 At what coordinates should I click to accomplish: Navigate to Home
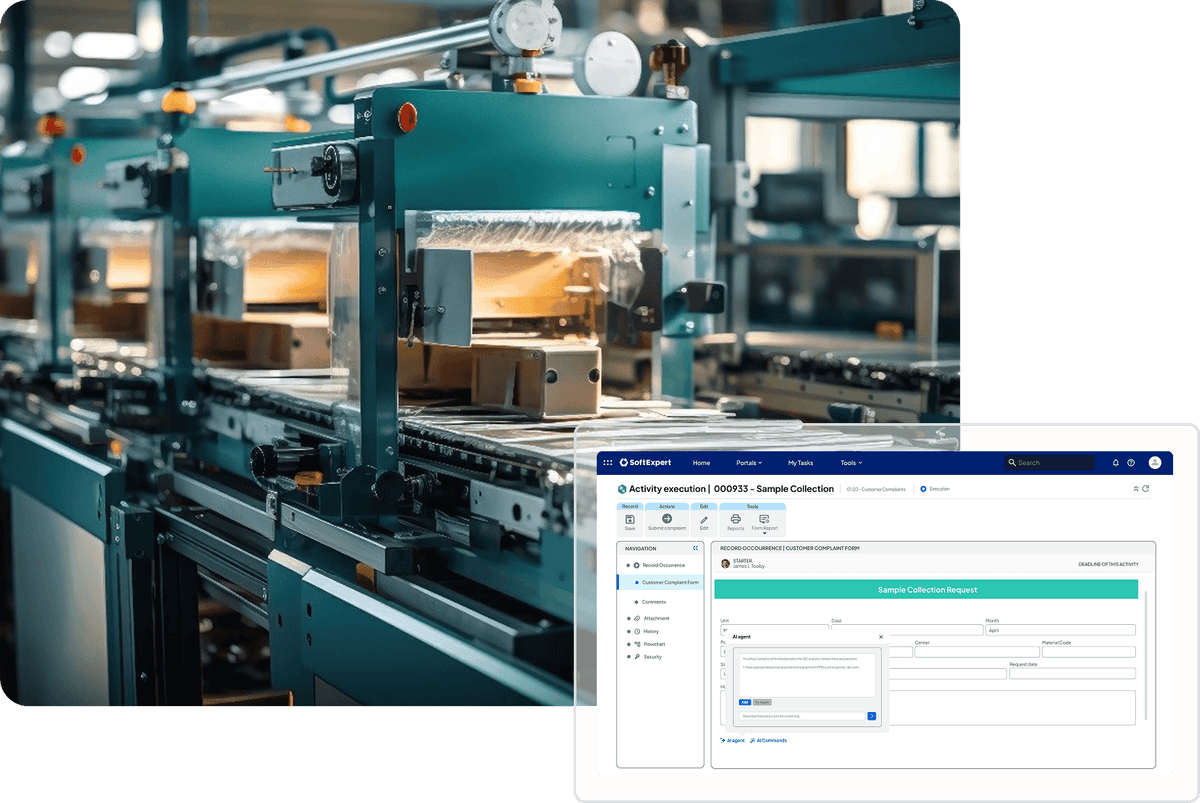click(701, 463)
